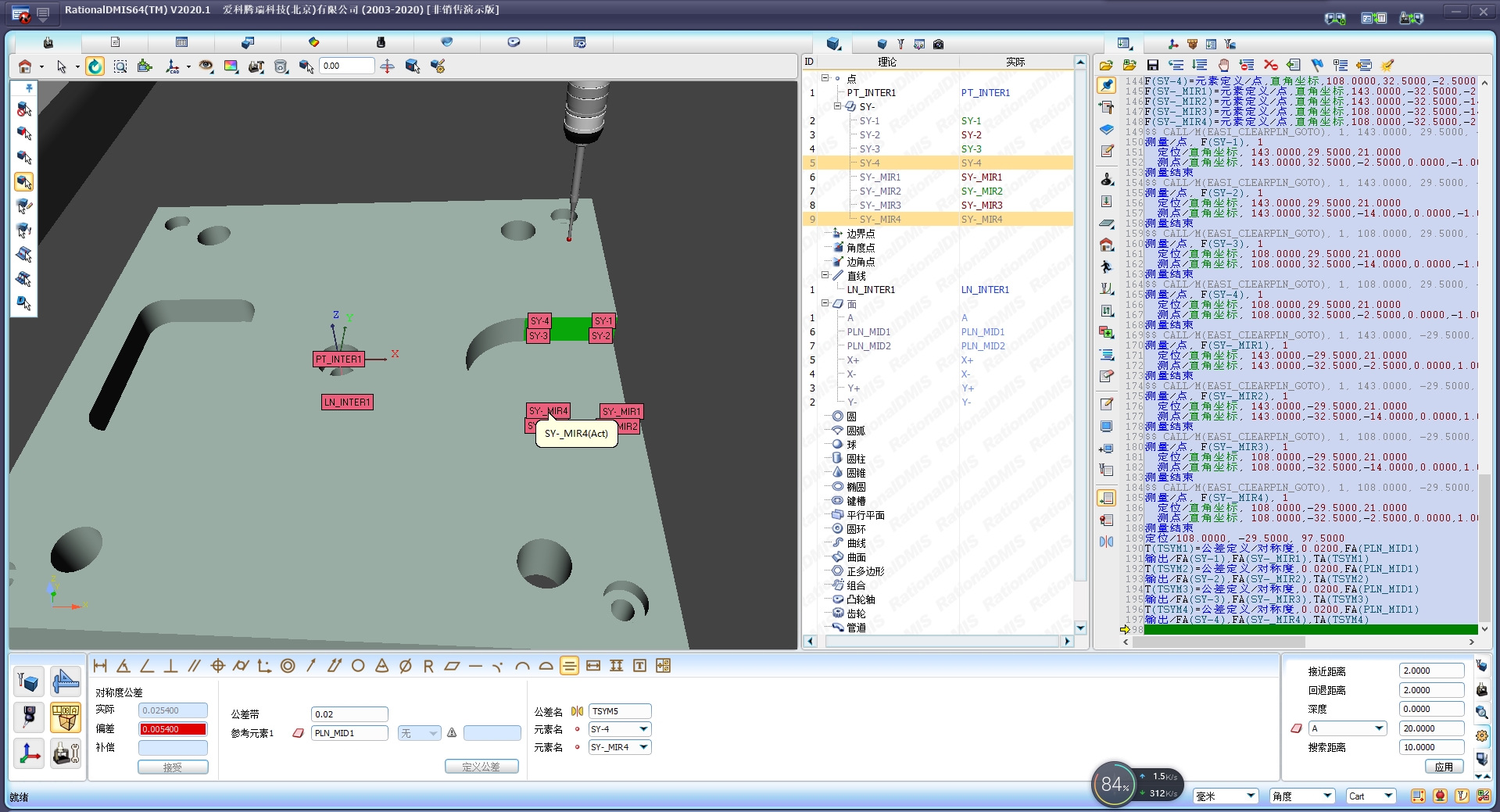Screen dimensions: 1500x812
Task: Open the tolerance panel cube GD&T button
Action: click(x=66, y=717)
